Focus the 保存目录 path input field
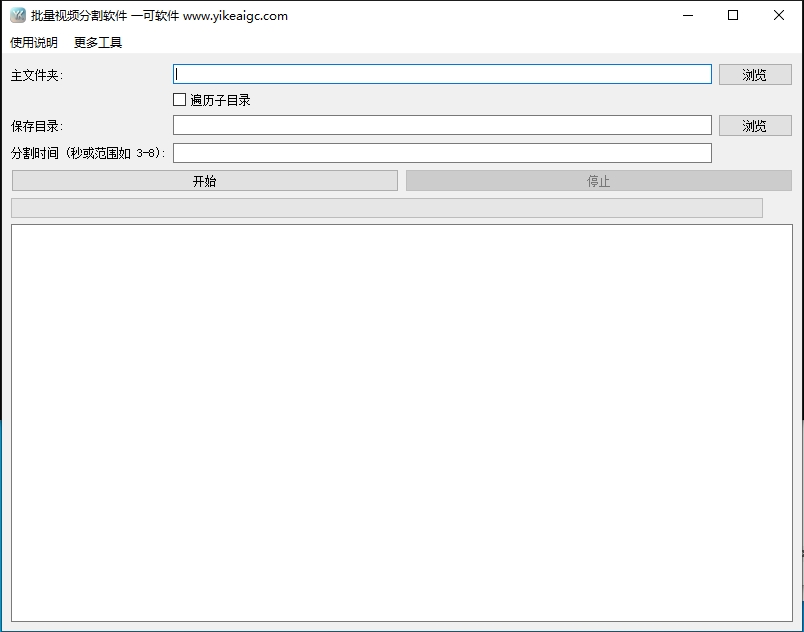This screenshot has height=632, width=804. click(x=442, y=125)
